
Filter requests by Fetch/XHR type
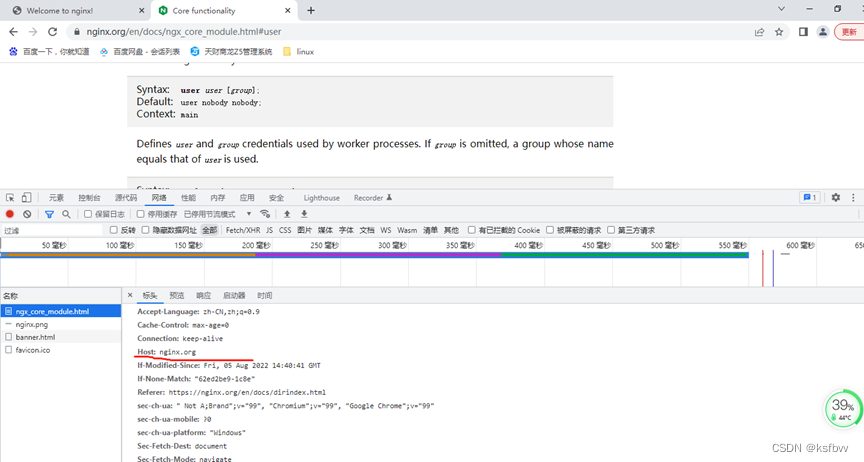pyautogui.click(x=243, y=230)
